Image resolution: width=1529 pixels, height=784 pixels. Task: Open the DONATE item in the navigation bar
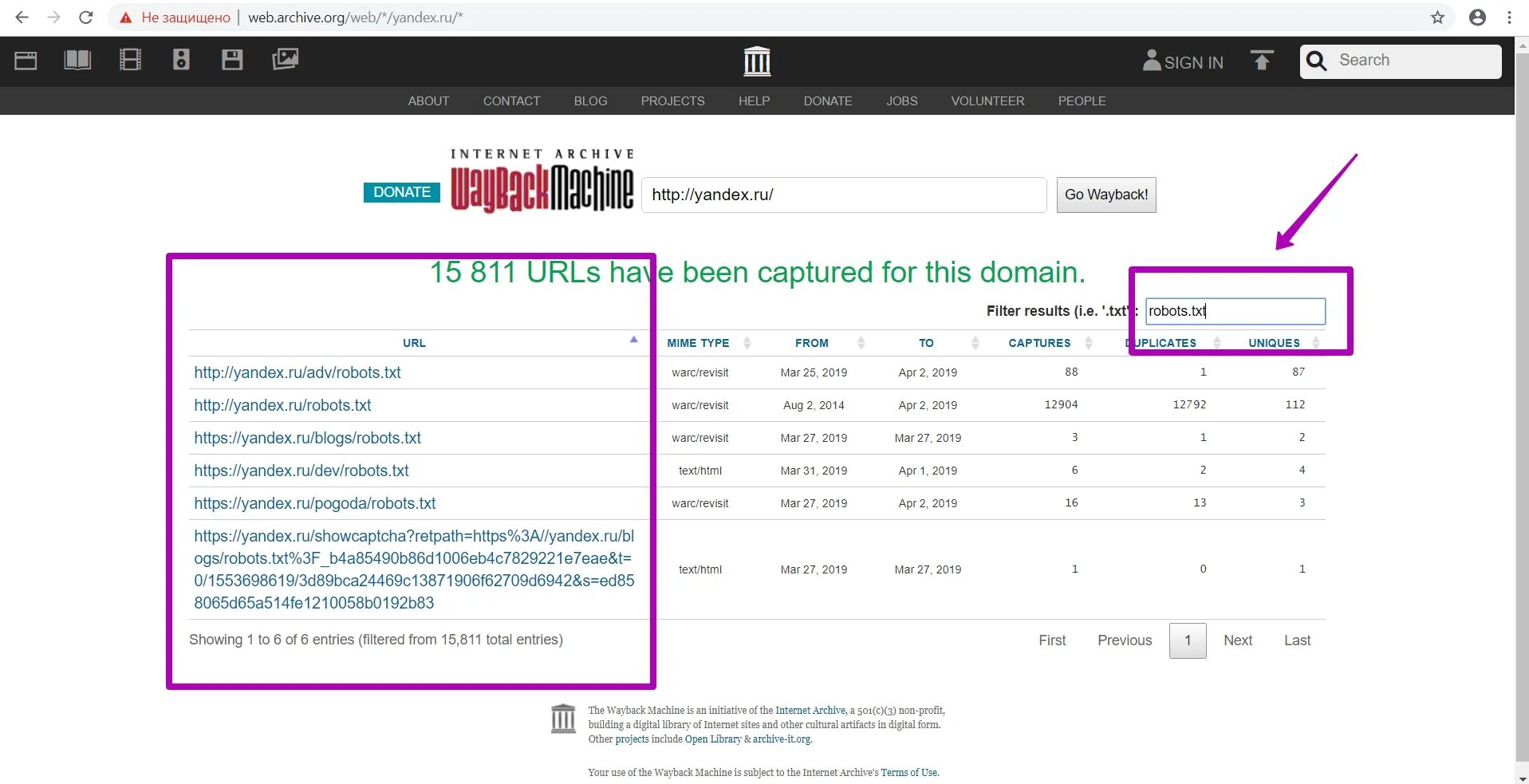click(x=828, y=101)
